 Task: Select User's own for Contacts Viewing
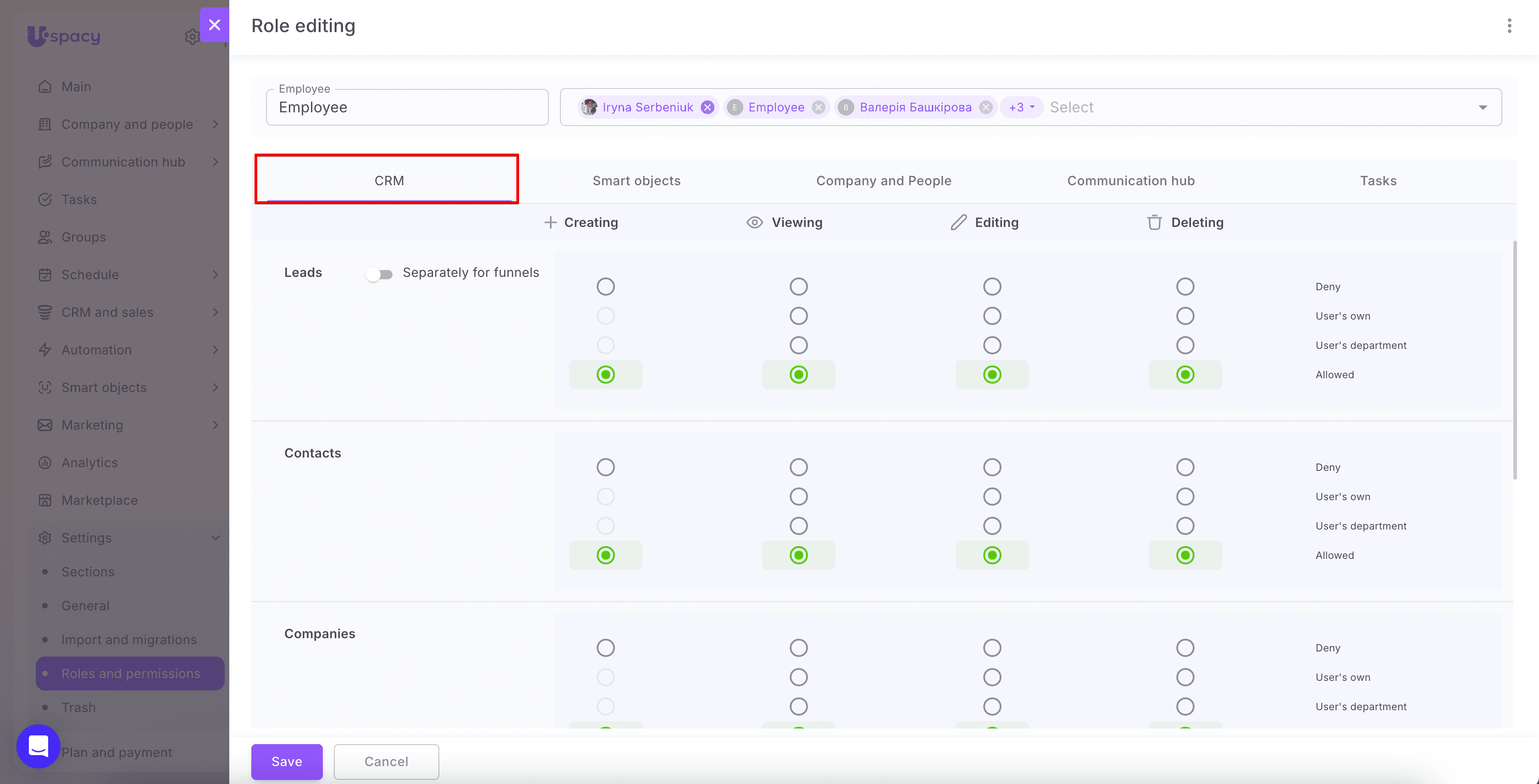pos(798,497)
